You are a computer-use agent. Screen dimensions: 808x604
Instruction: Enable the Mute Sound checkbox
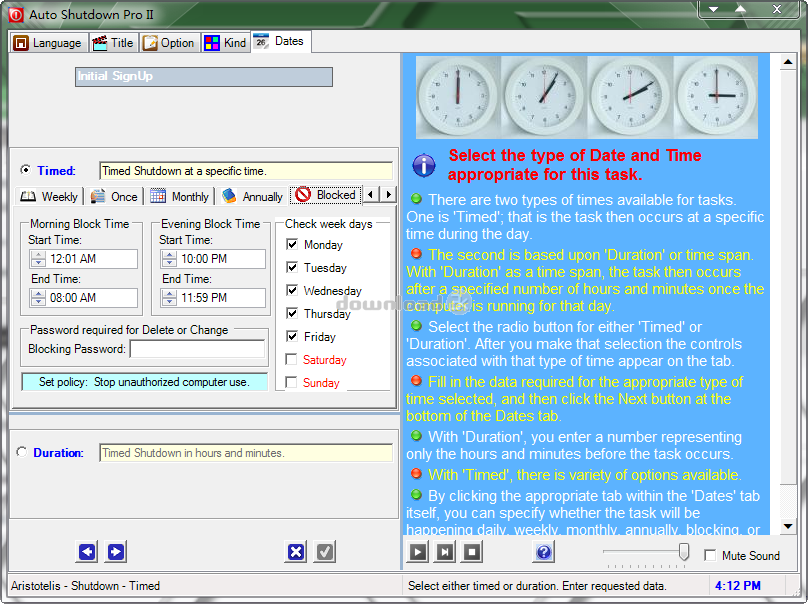710,555
